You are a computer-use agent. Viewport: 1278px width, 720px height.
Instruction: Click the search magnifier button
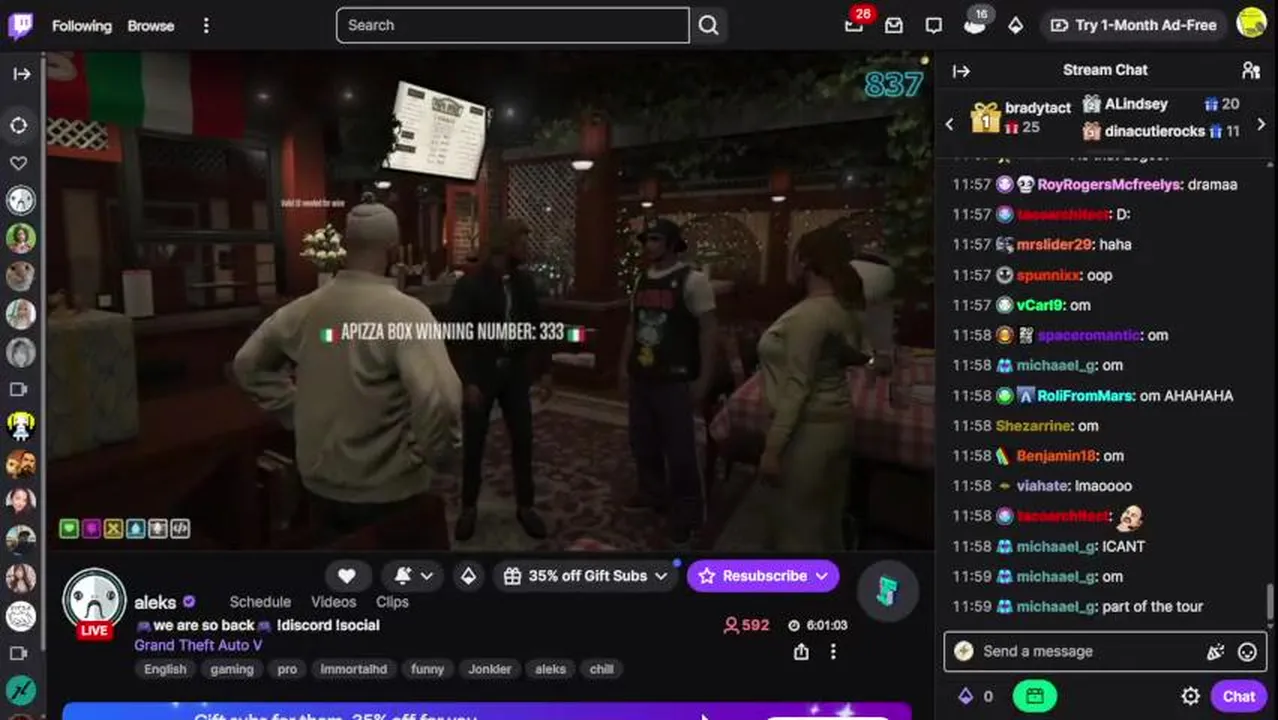[709, 26]
